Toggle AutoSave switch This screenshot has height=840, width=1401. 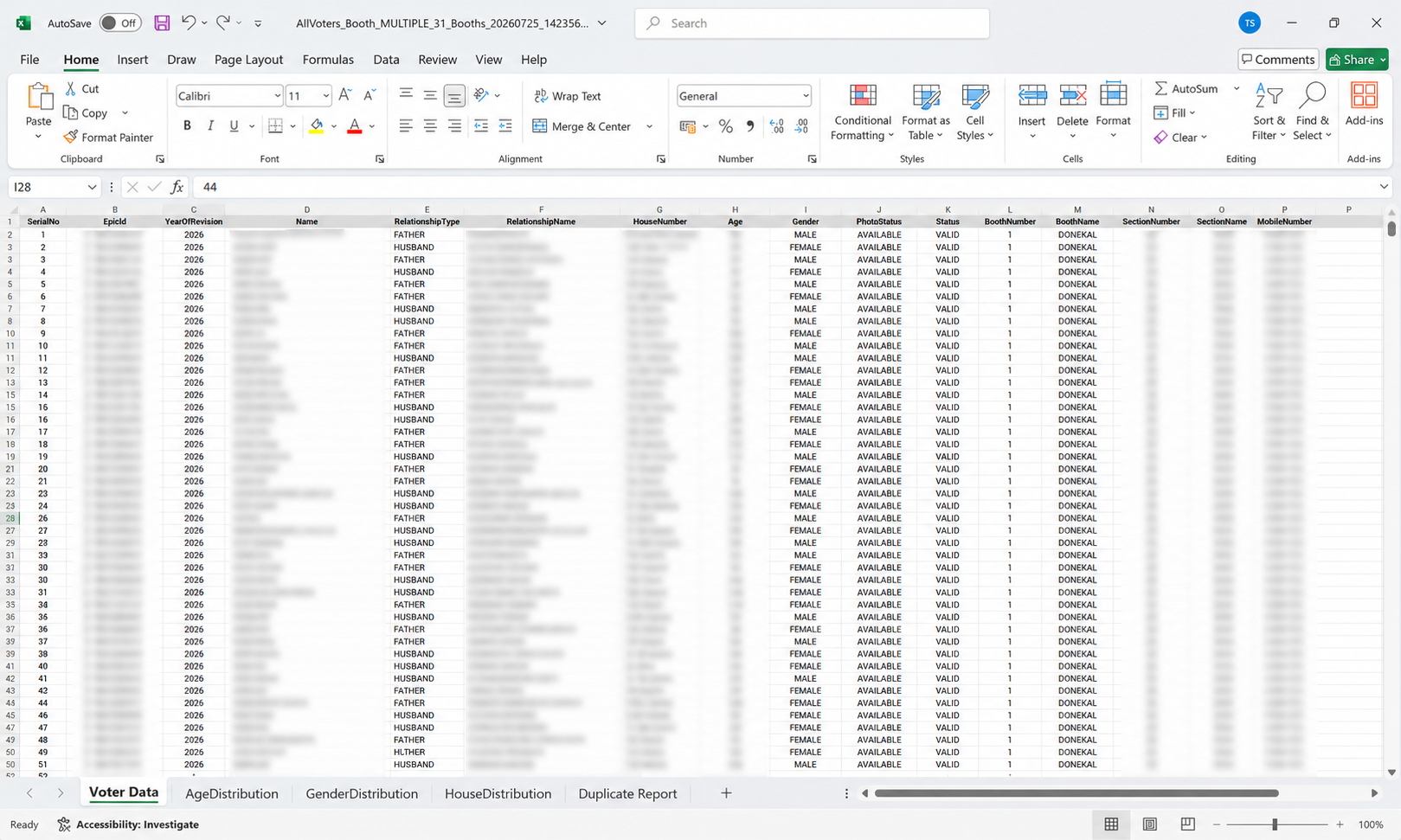point(120,23)
